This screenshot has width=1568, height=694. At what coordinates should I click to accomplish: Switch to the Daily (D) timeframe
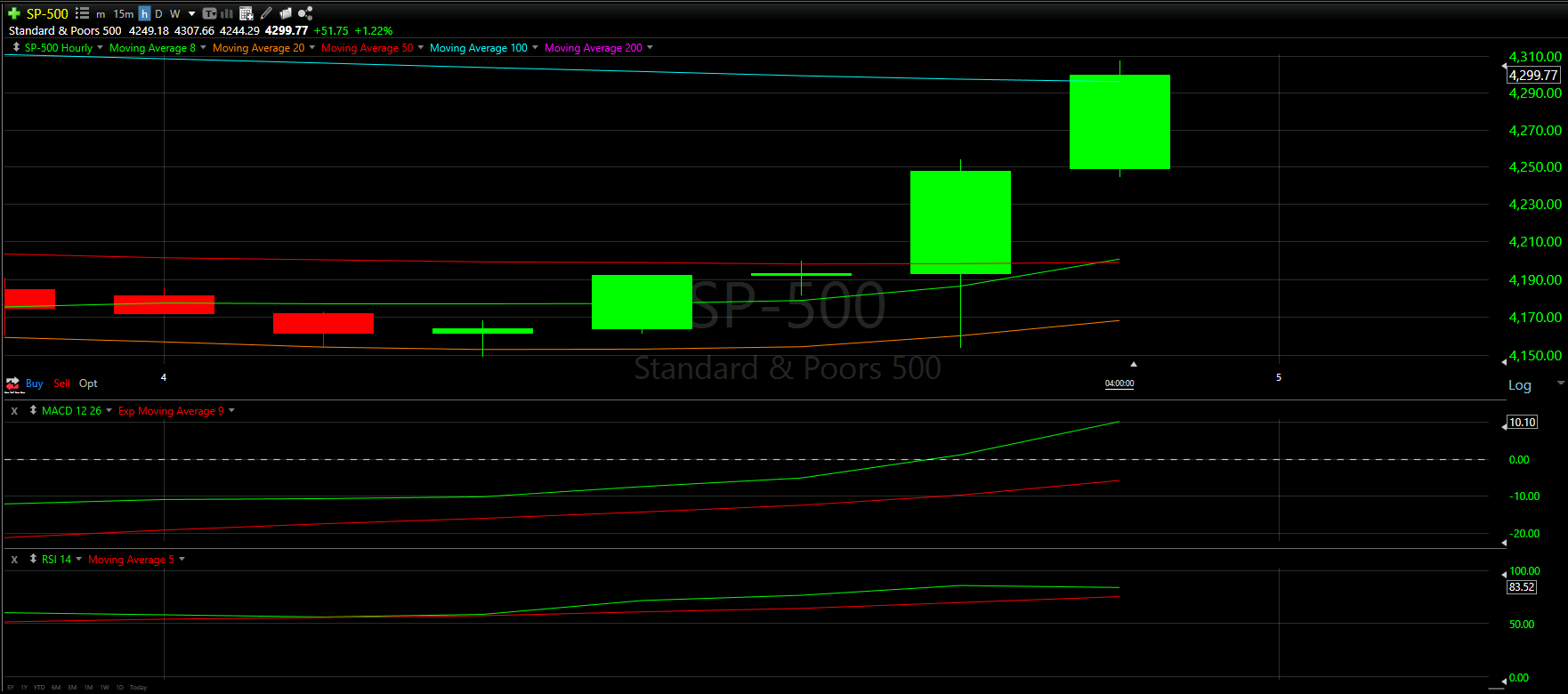(158, 14)
